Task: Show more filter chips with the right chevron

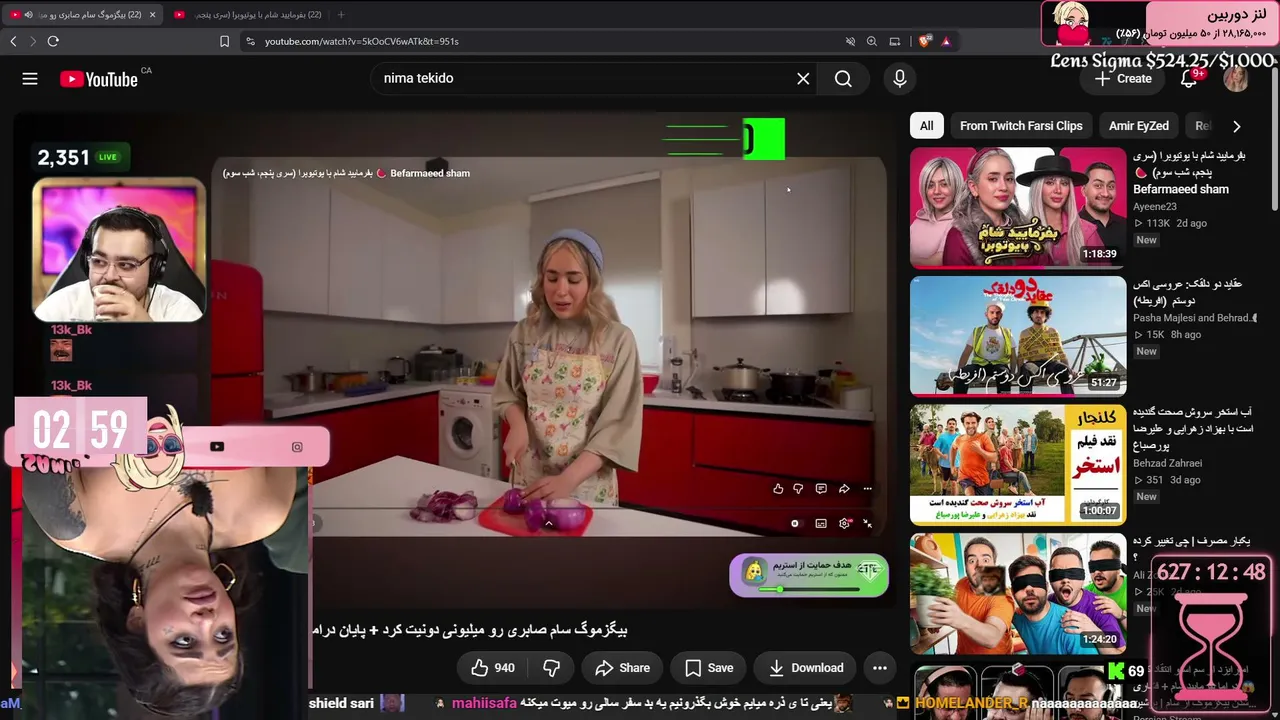Action: (x=1236, y=126)
